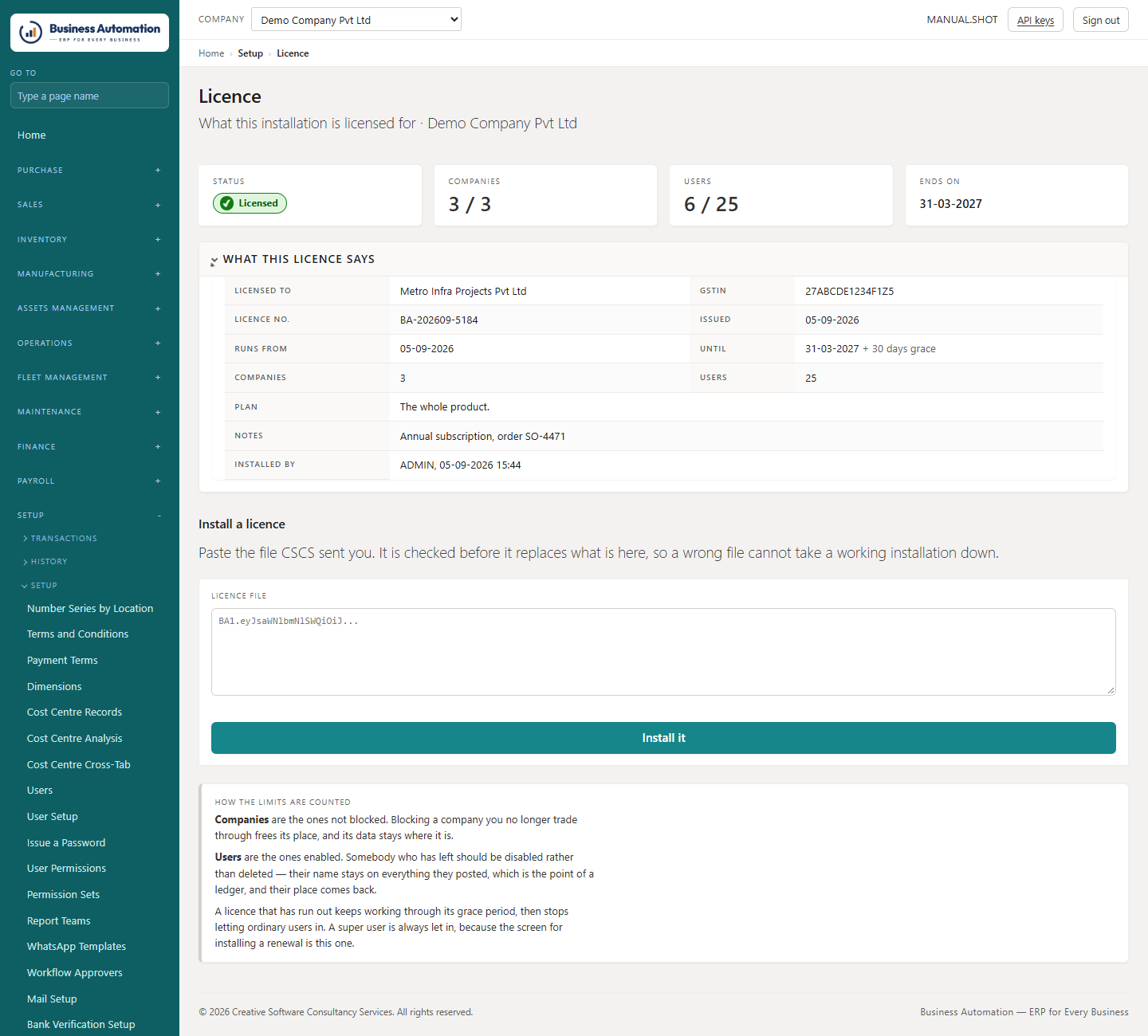This screenshot has height=1036, width=1148.
Task: Open WhatsApp Templates page
Action: point(77,947)
